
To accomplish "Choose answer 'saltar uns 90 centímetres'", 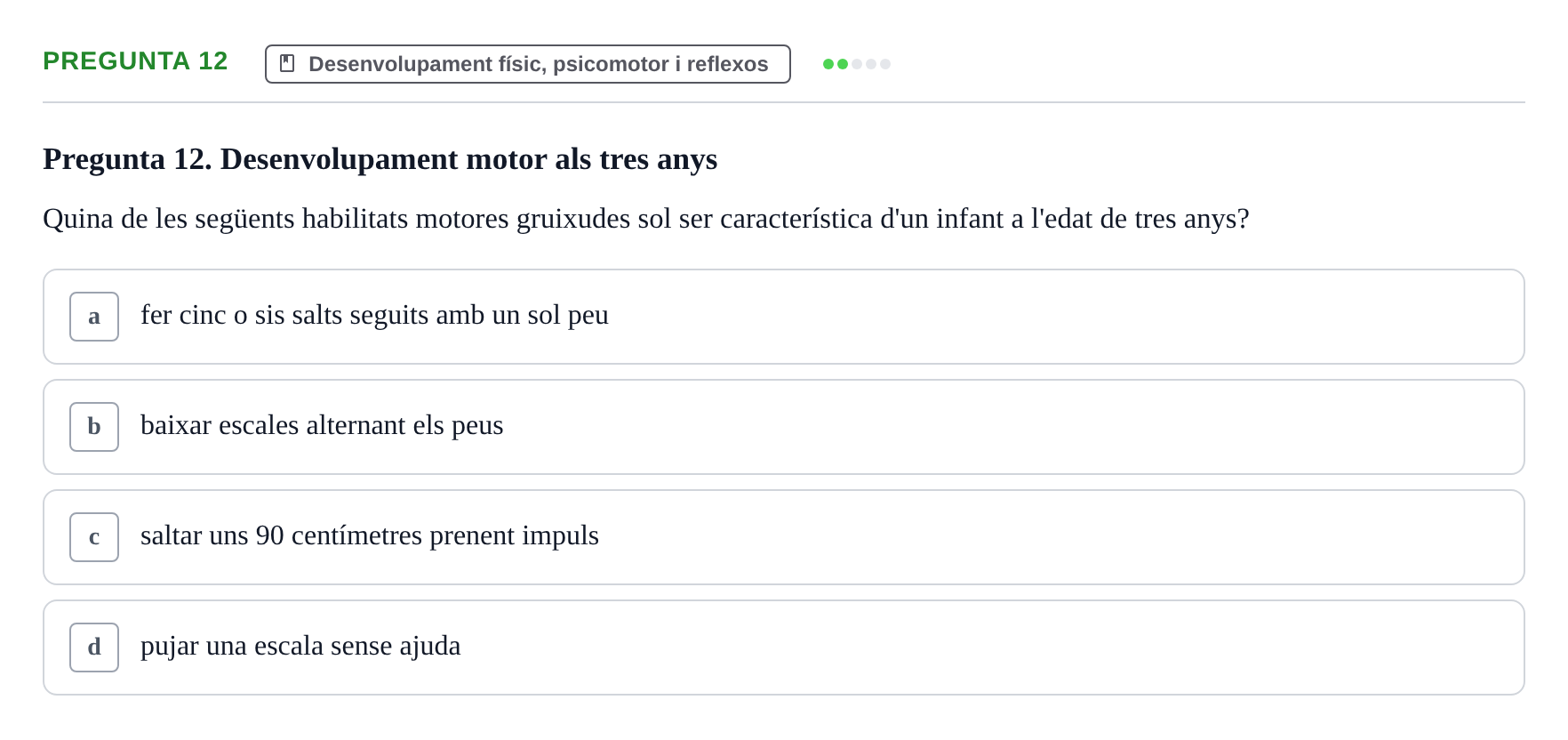I will coord(784,537).
